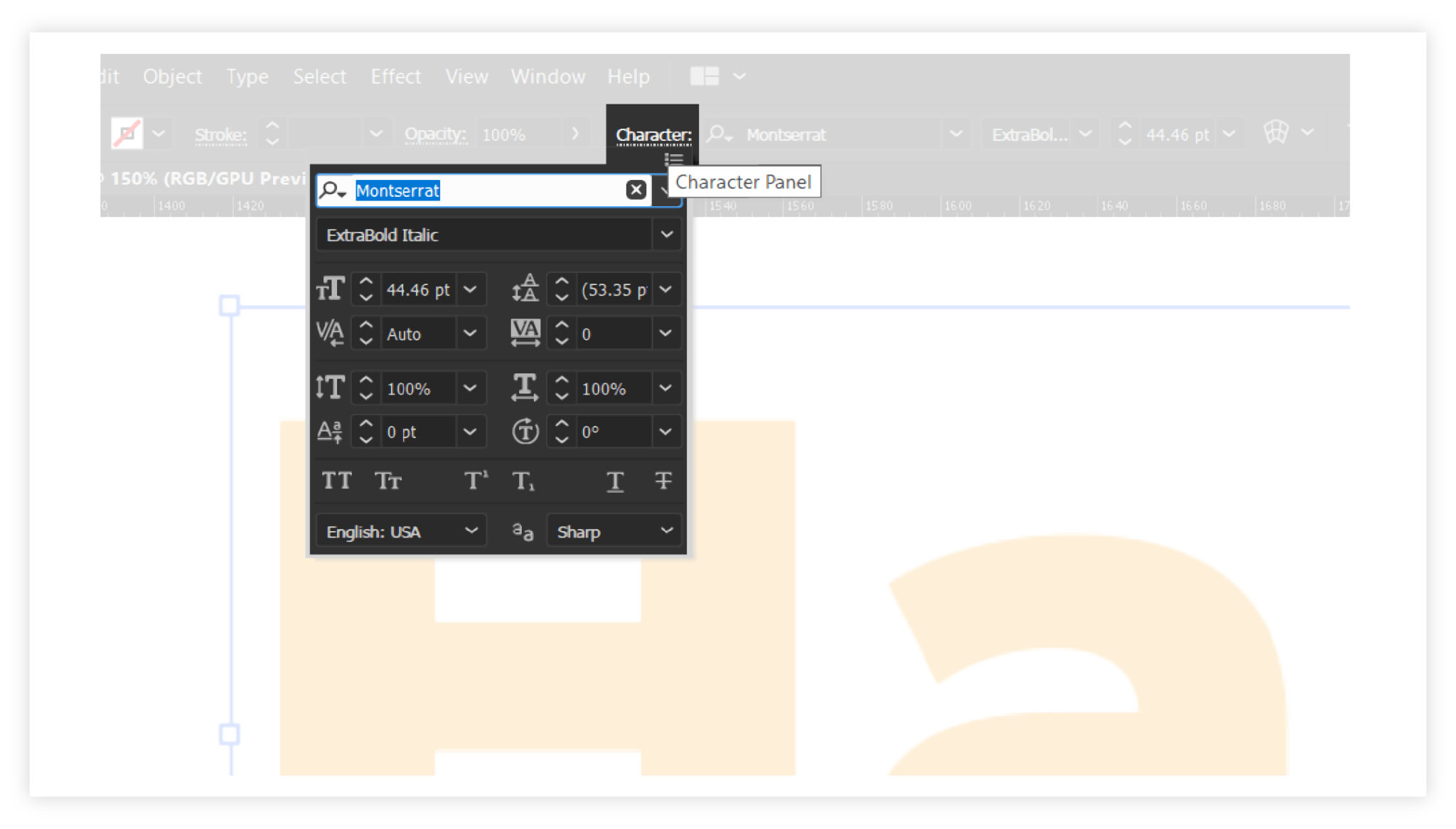The height and width of the screenshot is (829, 1456).
Task: Click the vertical scale stepper arrows
Action: 366,387
